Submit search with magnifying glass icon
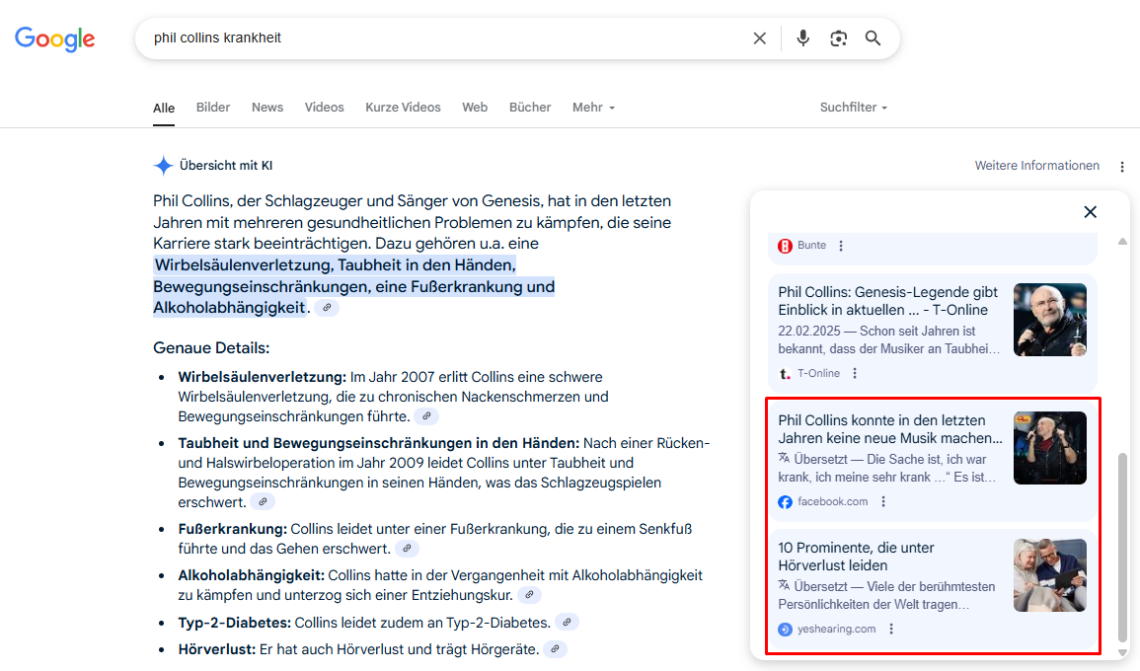Screen dimensions: 1140x671 (872, 38)
